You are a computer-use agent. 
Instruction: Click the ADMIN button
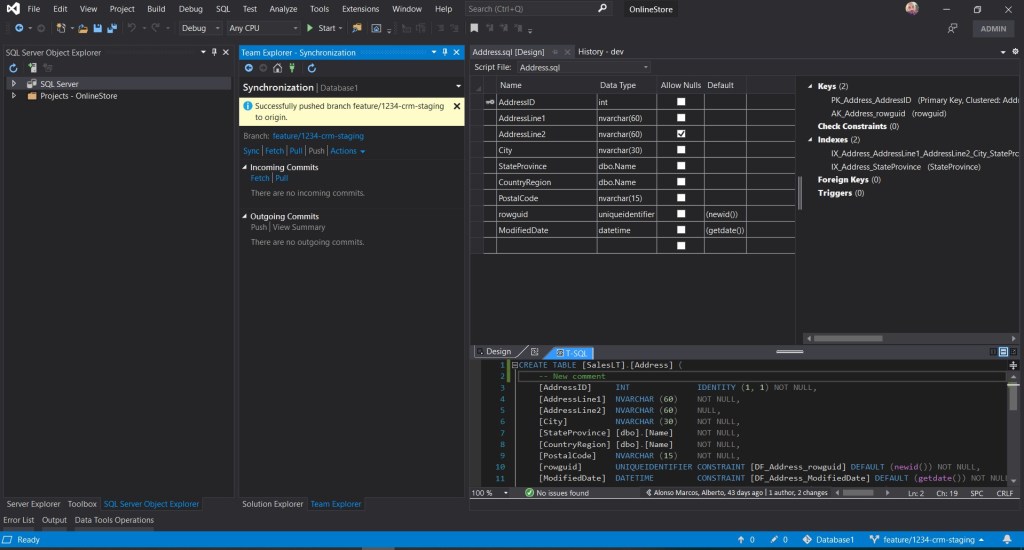993,28
